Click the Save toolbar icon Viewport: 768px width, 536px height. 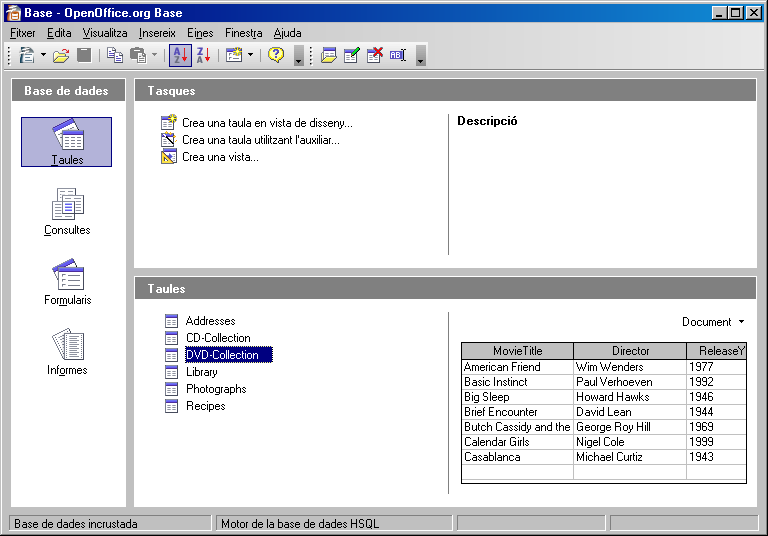coord(84,55)
